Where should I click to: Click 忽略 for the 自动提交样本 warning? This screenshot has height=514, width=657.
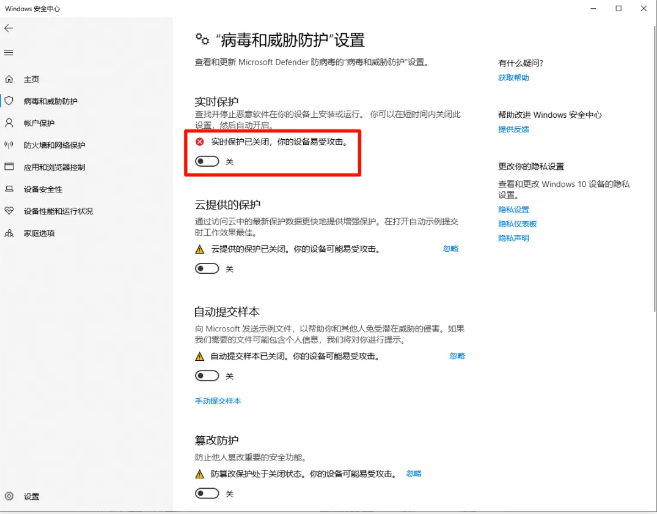click(x=457, y=356)
